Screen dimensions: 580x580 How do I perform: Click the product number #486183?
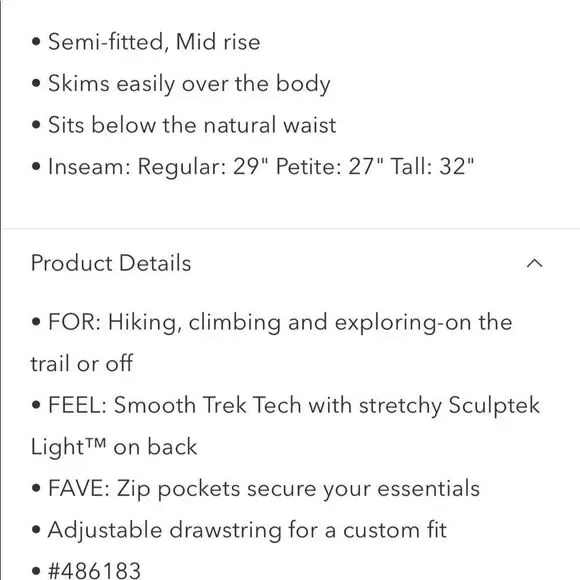pyautogui.click(x=94, y=570)
